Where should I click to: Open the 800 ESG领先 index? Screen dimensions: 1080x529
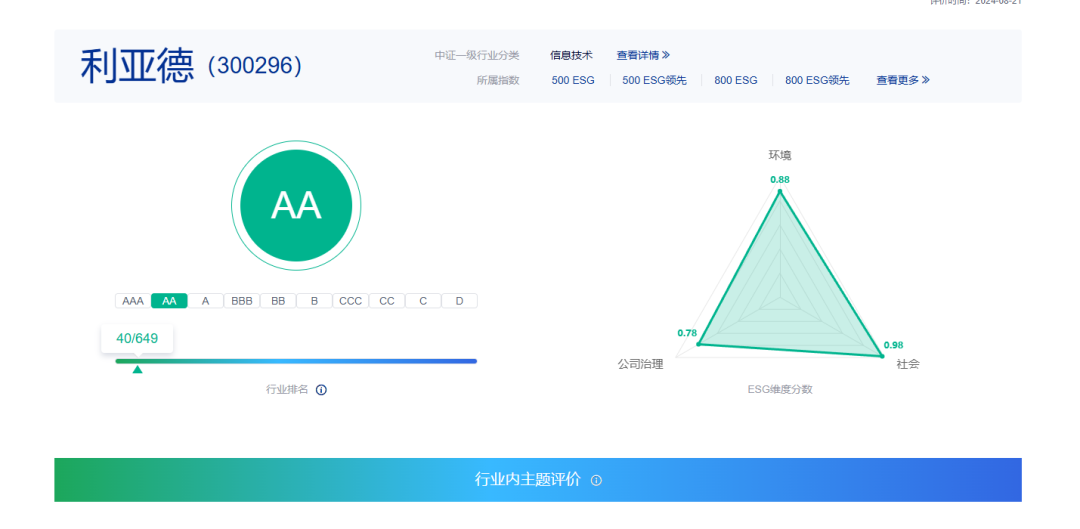click(x=817, y=80)
